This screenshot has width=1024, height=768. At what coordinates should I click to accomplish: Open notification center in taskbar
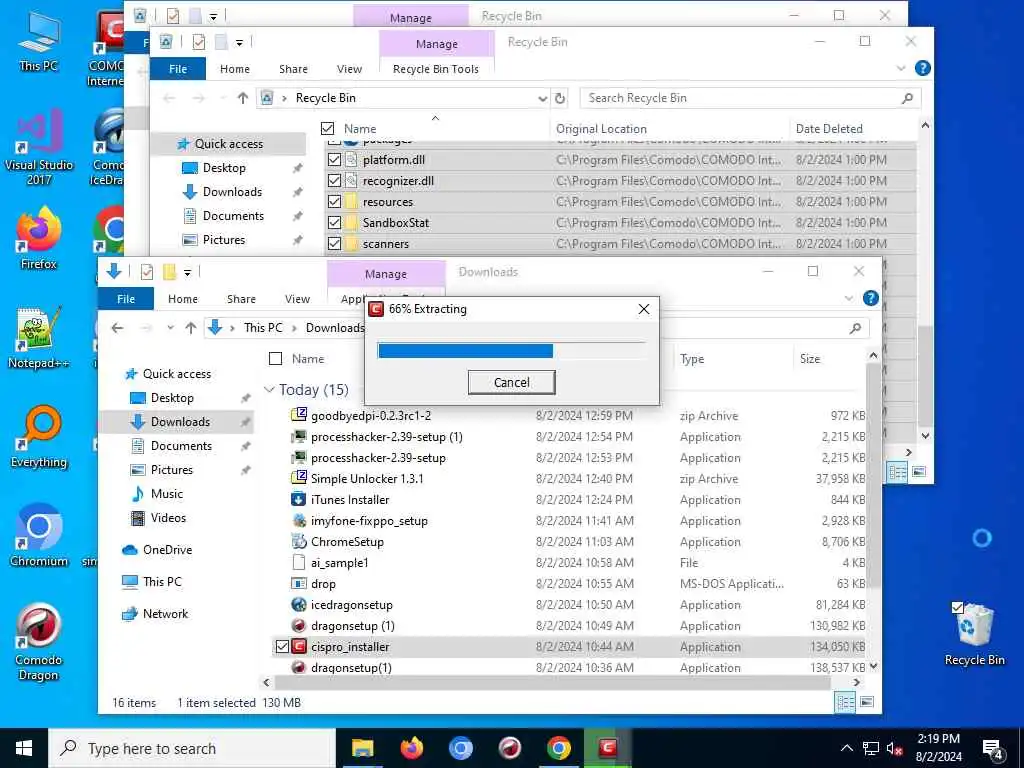click(x=993, y=749)
